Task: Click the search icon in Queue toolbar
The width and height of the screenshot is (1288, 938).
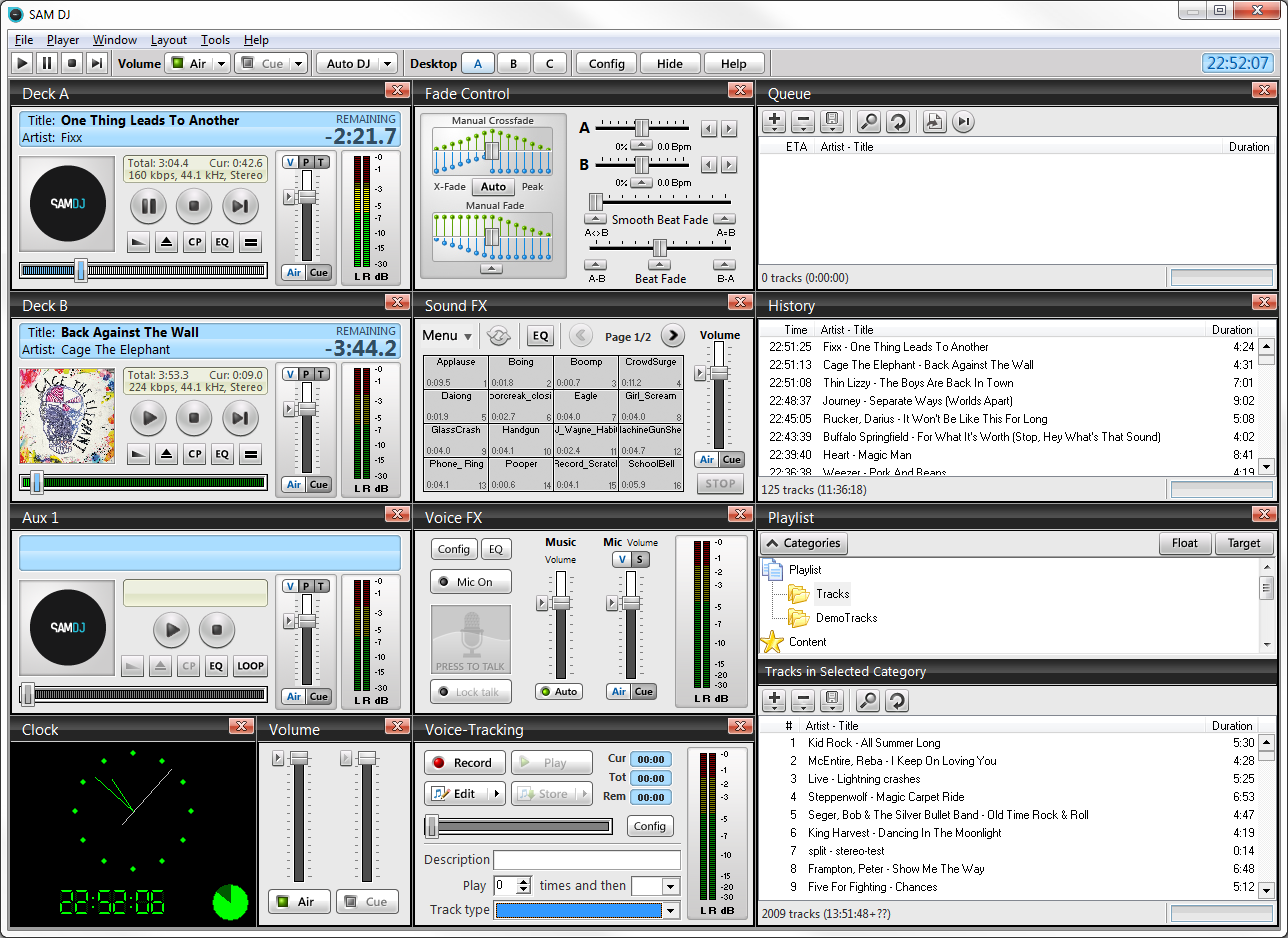Action: pos(868,122)
